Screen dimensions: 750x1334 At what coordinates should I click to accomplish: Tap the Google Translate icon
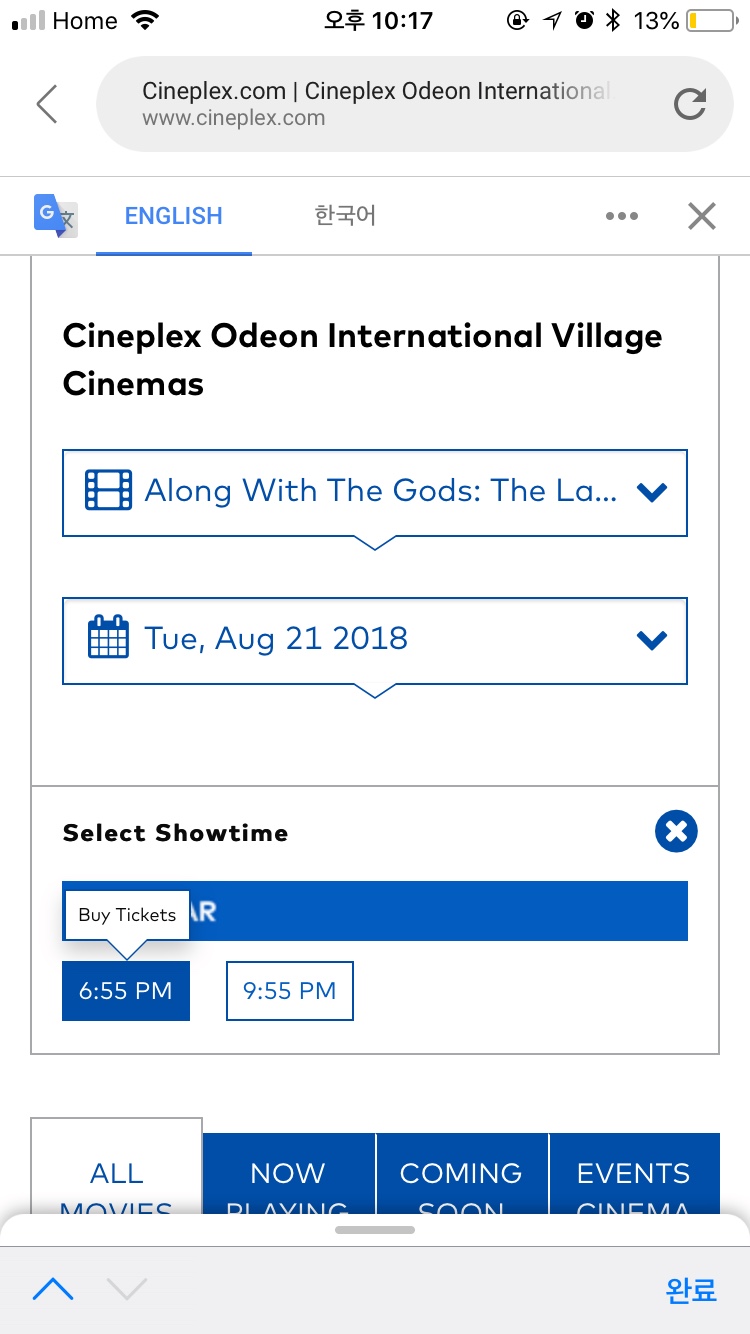56,215
